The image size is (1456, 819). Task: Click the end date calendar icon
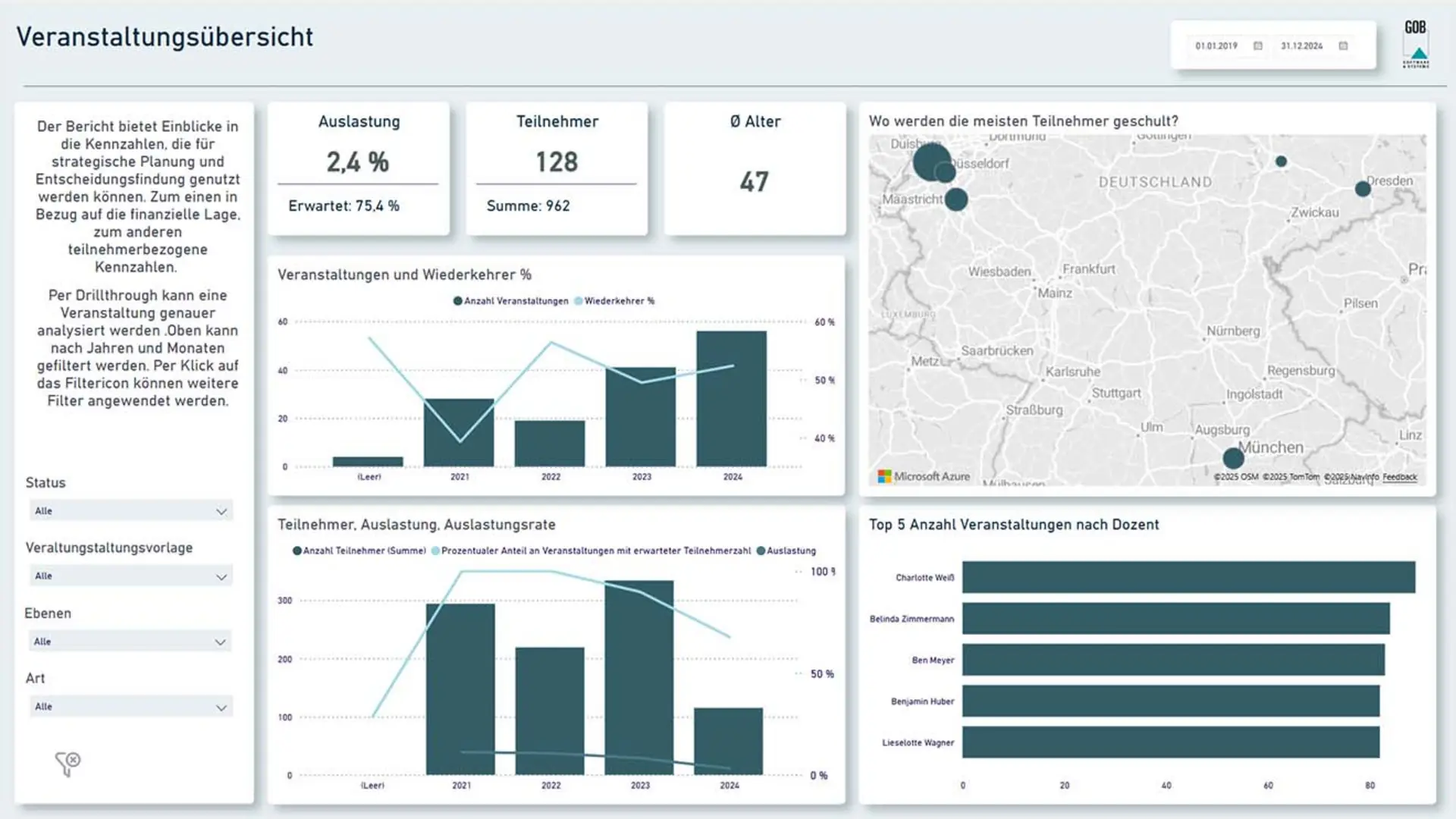pyautogui.click(x=1345, y=46)
